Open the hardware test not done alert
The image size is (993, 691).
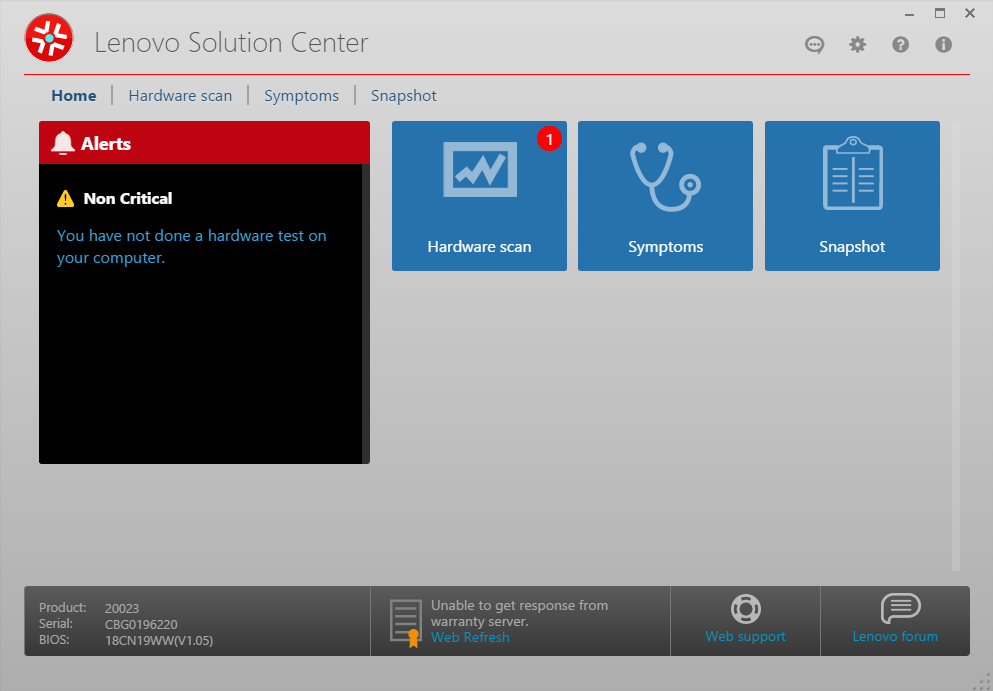click(192, 246)
